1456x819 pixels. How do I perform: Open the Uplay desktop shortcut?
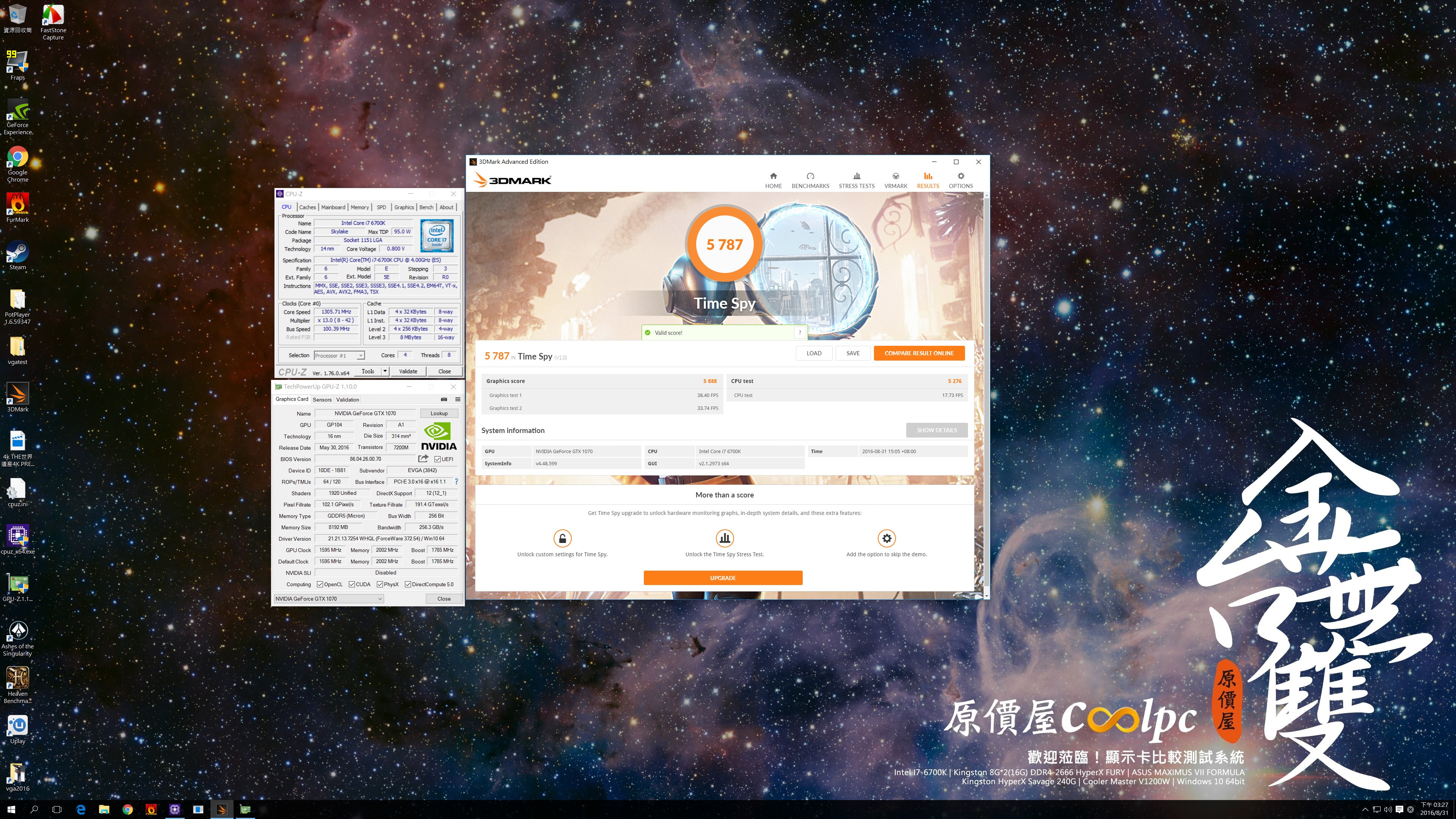(17, 729)
